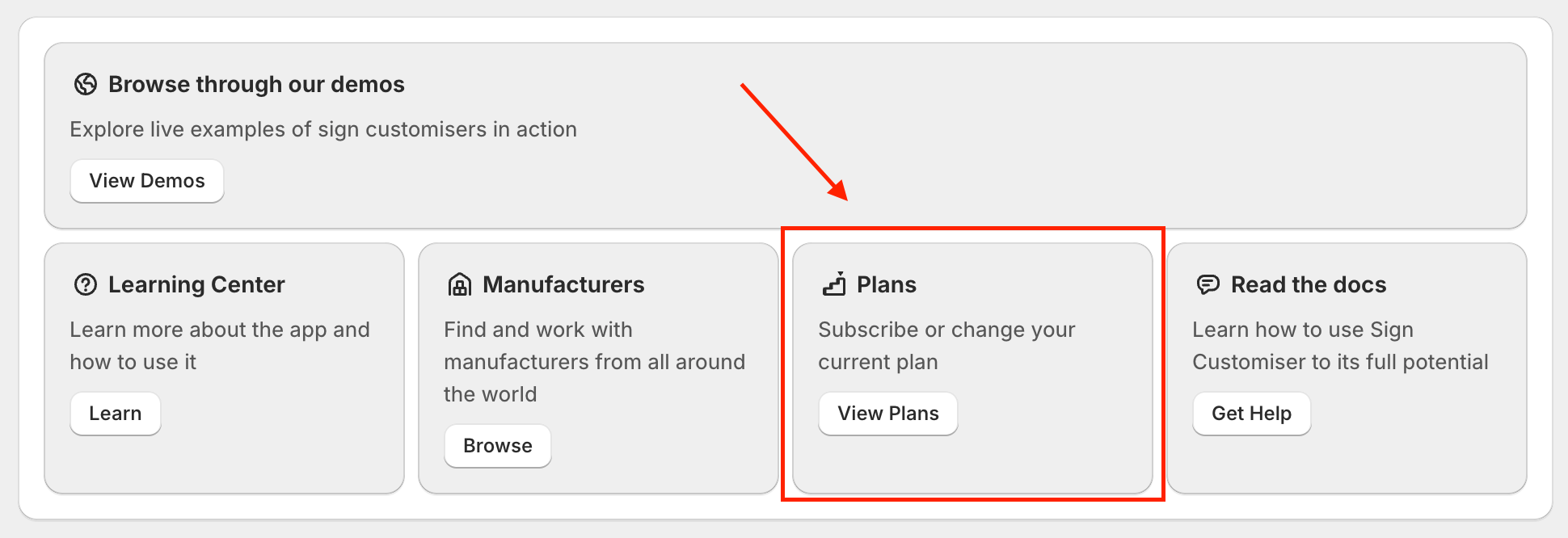Click the 'Explore live examples of sign customisers' description
Viewport: 1568px width, 538px height.
click(x=323, y=129)
